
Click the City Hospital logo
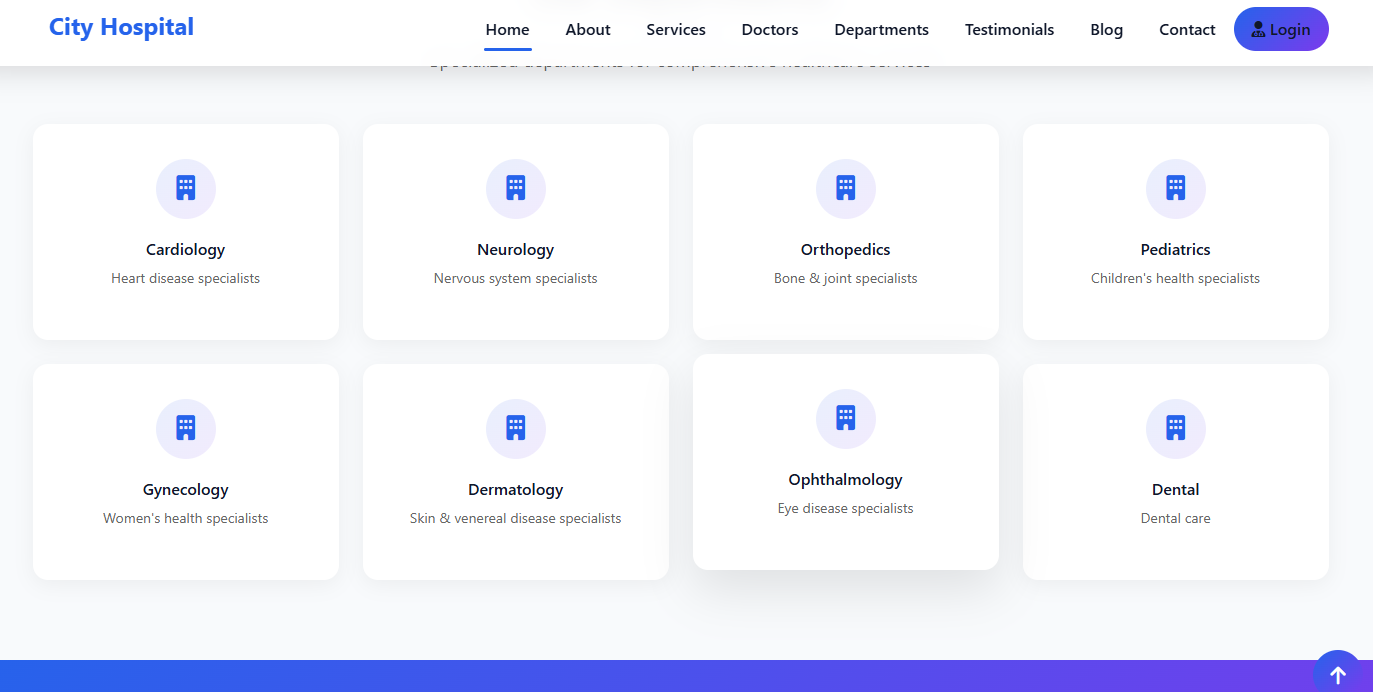tap(121, 27)
